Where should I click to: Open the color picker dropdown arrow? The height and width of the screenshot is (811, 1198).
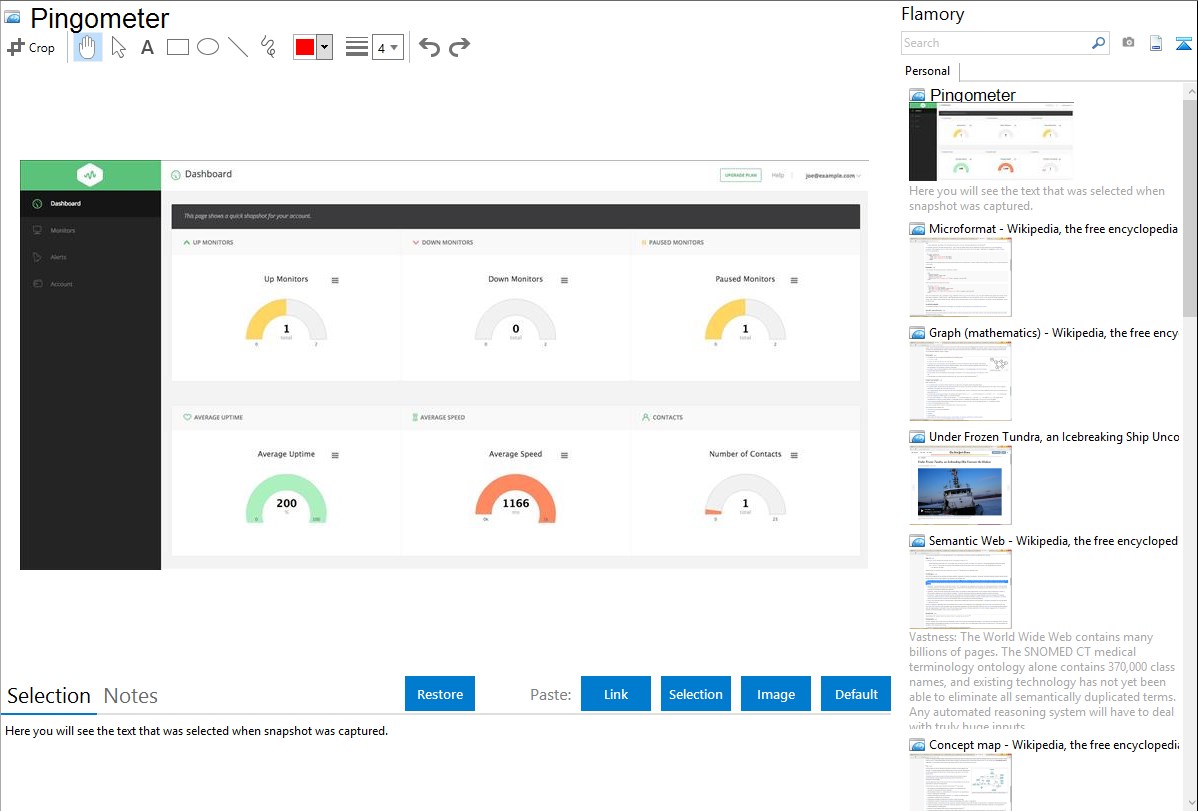click(324, 47)
